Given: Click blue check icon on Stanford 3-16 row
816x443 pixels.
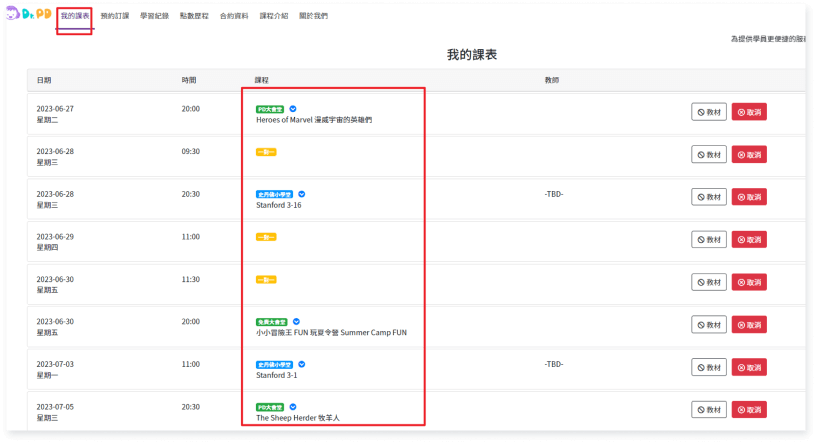Looking at the screenshot, I should [301, 194].
